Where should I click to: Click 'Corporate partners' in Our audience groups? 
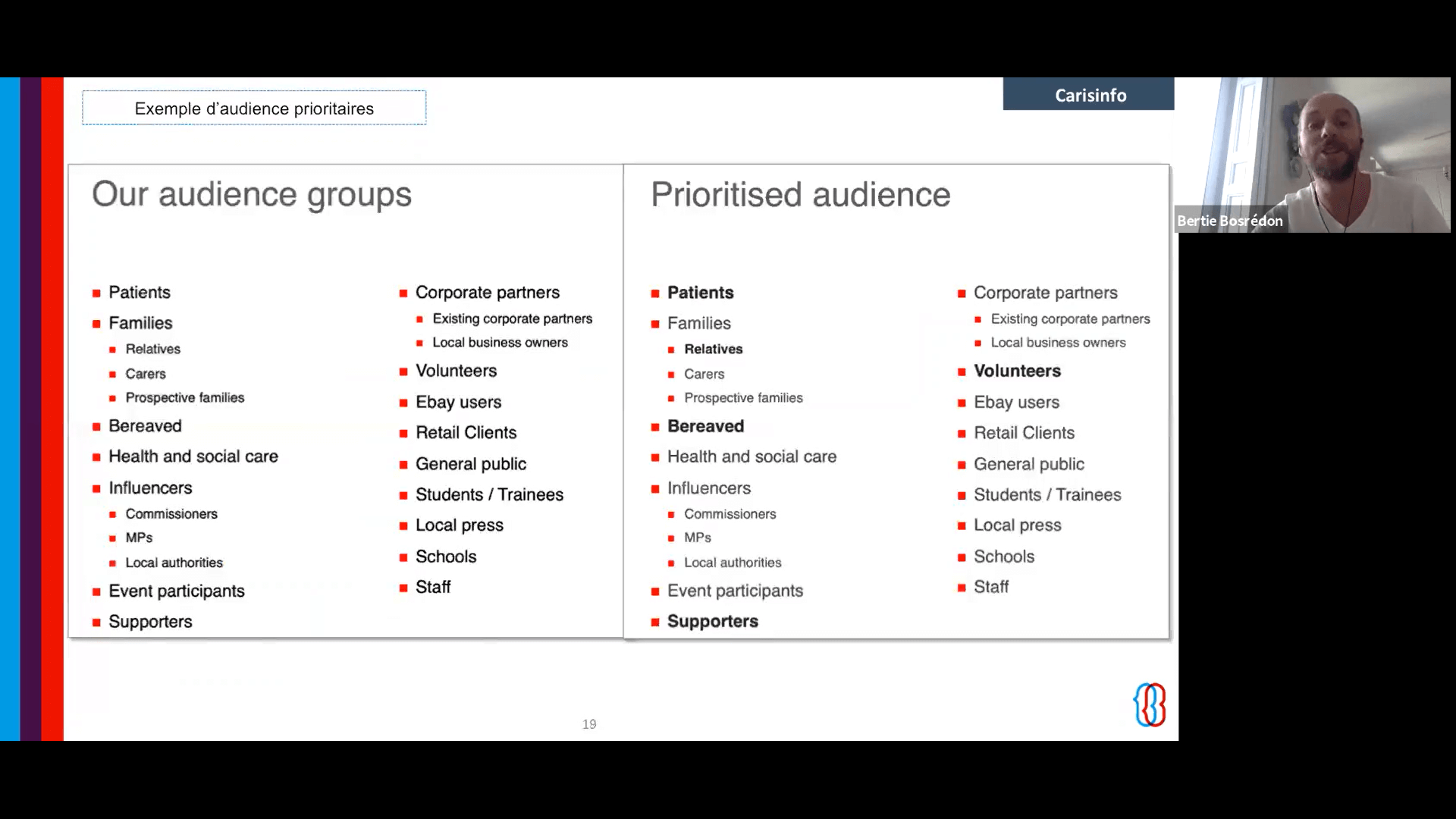tap(488, 293)
